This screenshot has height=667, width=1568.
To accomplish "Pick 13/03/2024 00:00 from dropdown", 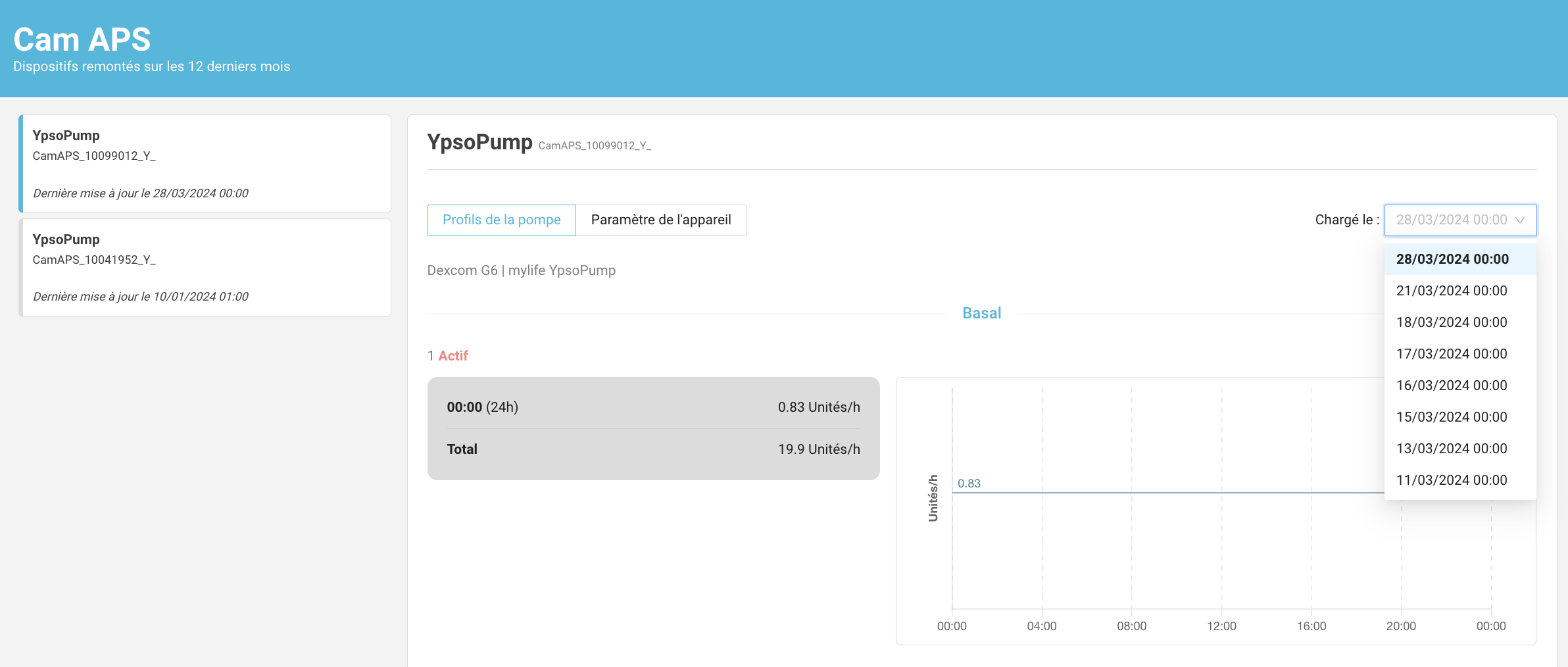I will (x=1460, y=449).
